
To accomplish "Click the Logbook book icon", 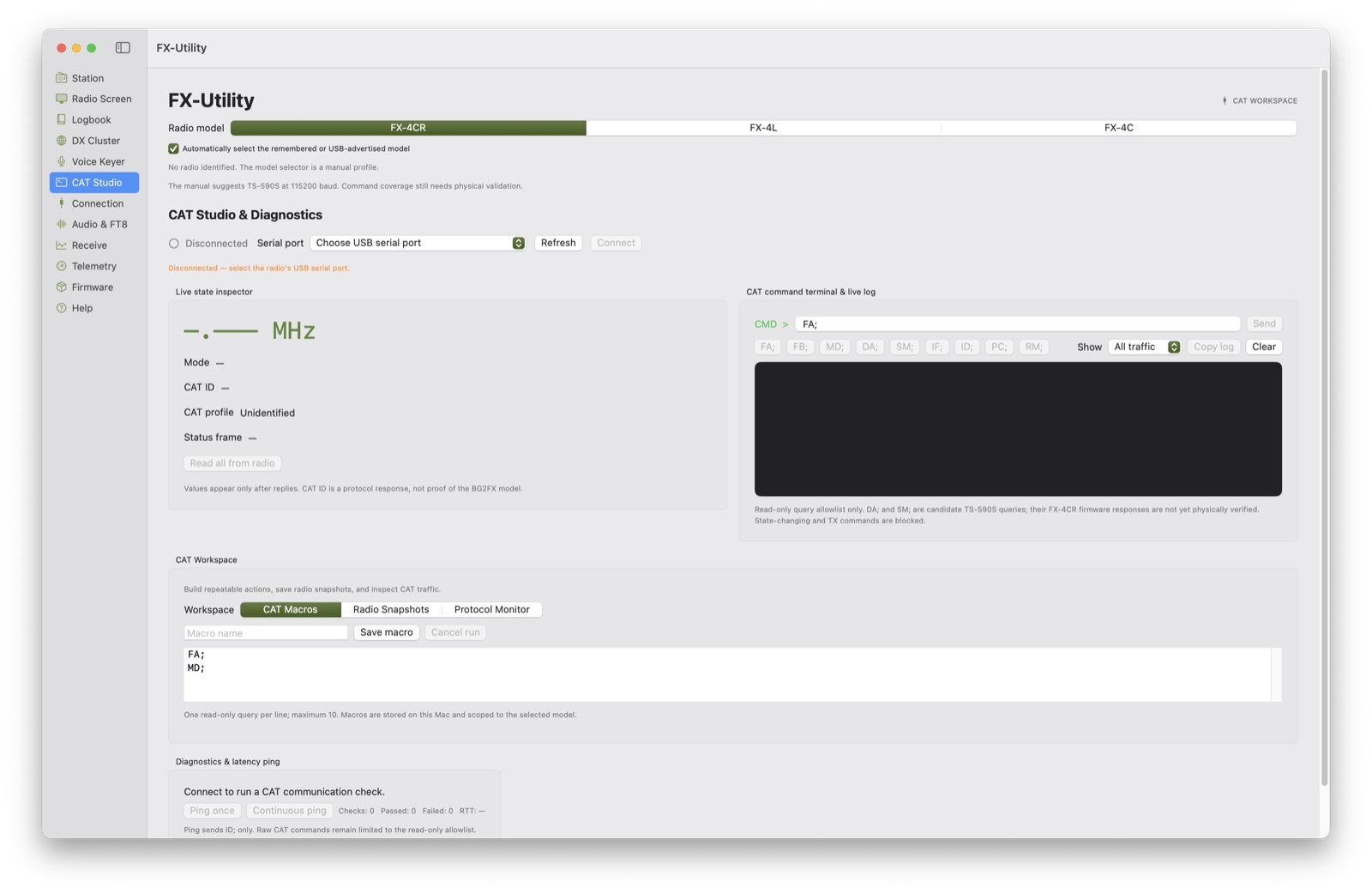I will [x=61, y=120].
